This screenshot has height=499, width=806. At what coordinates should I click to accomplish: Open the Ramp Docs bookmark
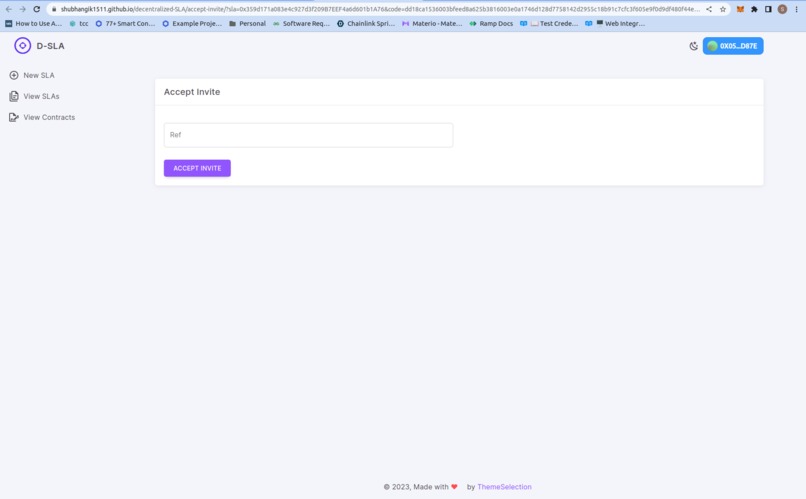click(x=491, y=24)
